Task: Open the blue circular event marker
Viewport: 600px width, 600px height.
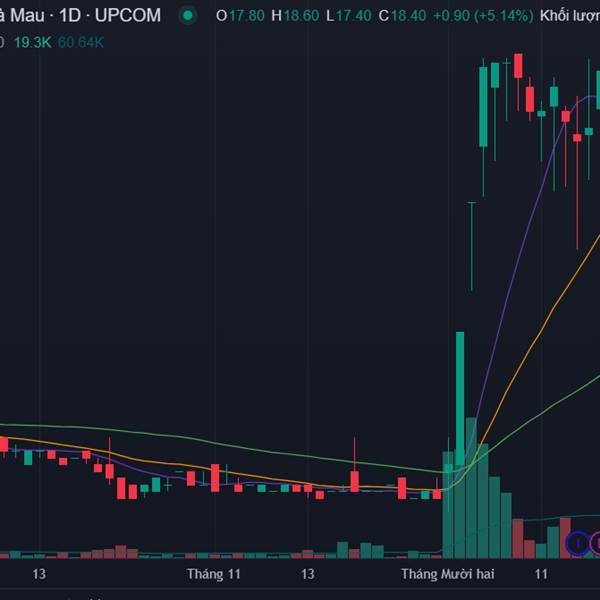Action: click(x=577, y=543)
